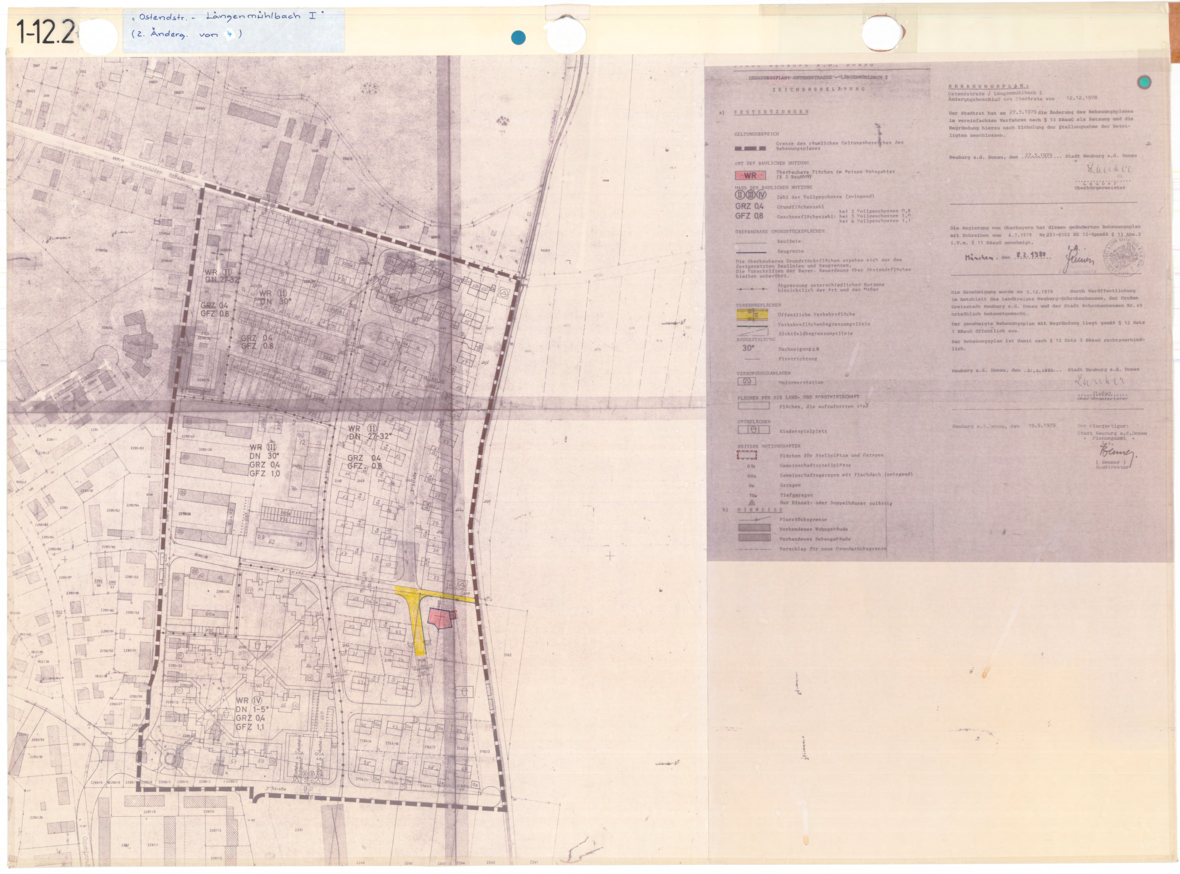The height and width of the screenshot is (874, 1180).
Task: Click the thick dashed boundary legend symbol
Action: (750, 148)
